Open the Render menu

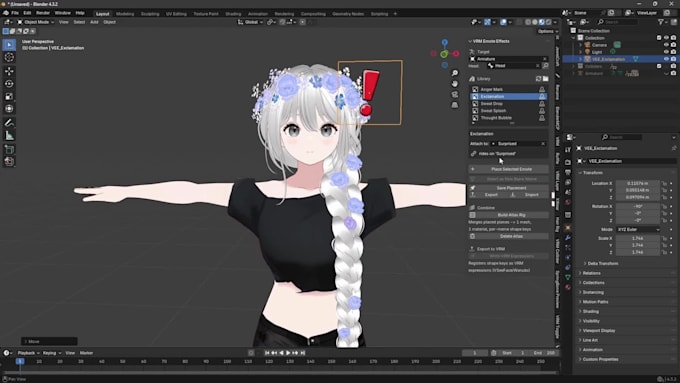(42, 13)
